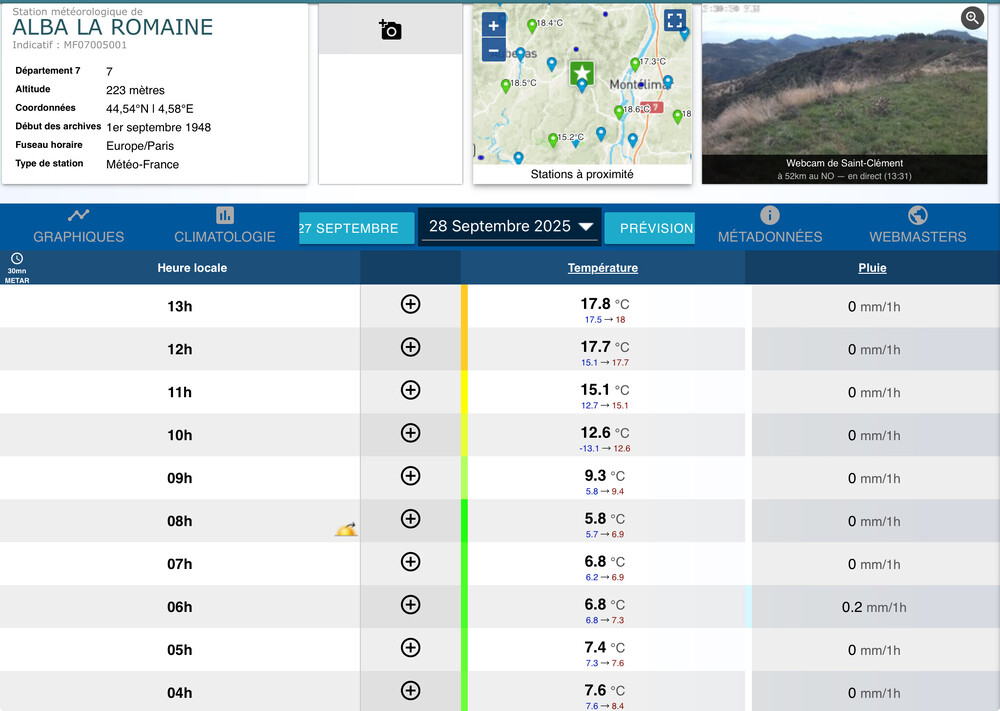Open the Climatologie tab

[225, 226]
